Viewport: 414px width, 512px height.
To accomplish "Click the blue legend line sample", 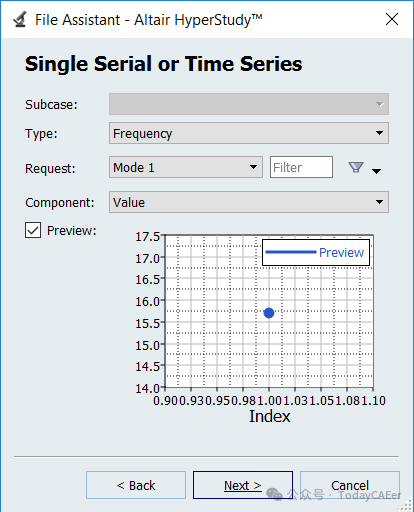I will tap(290, 252).
